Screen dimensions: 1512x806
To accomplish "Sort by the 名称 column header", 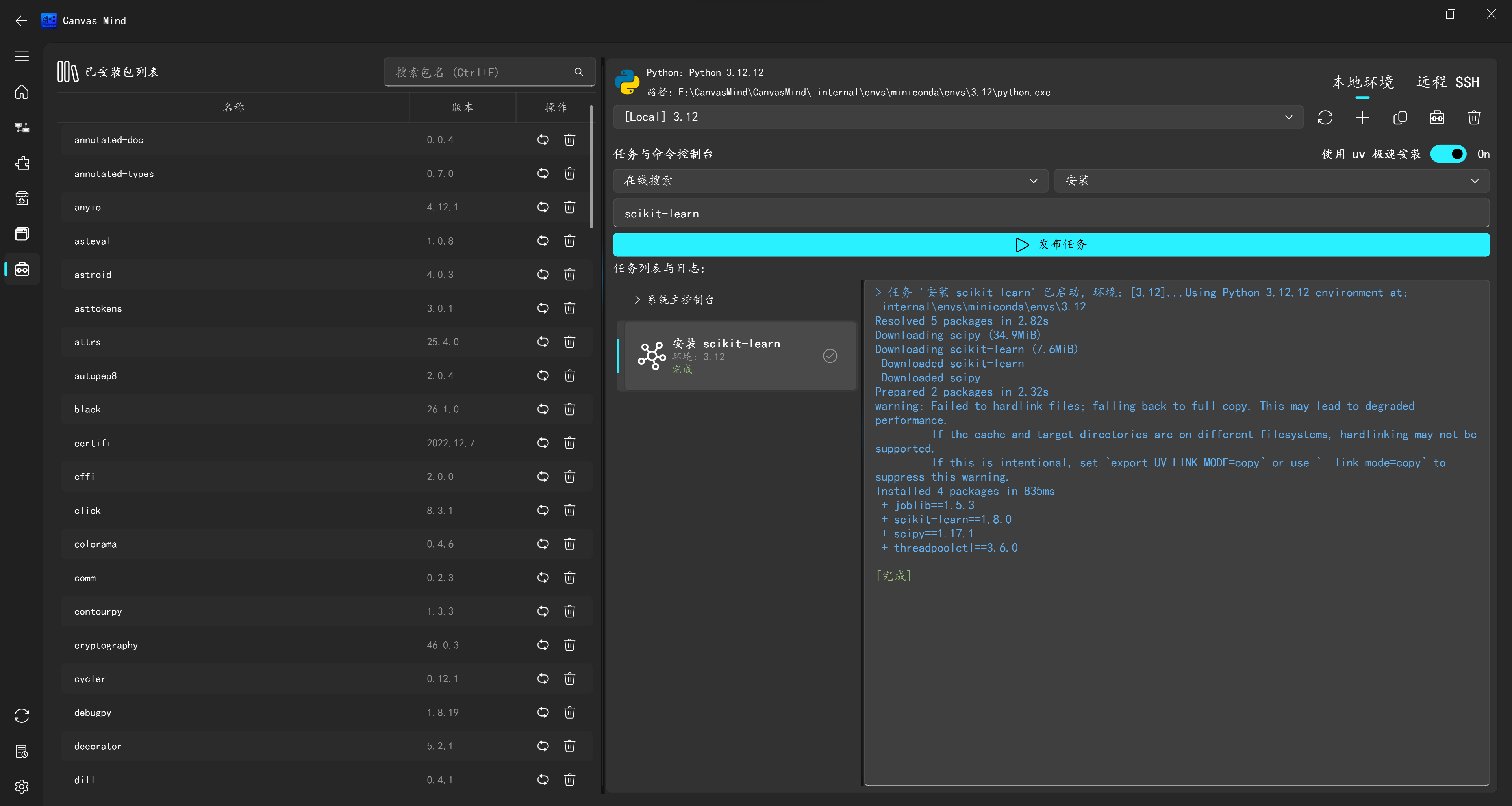I will (x=233, y=108).
